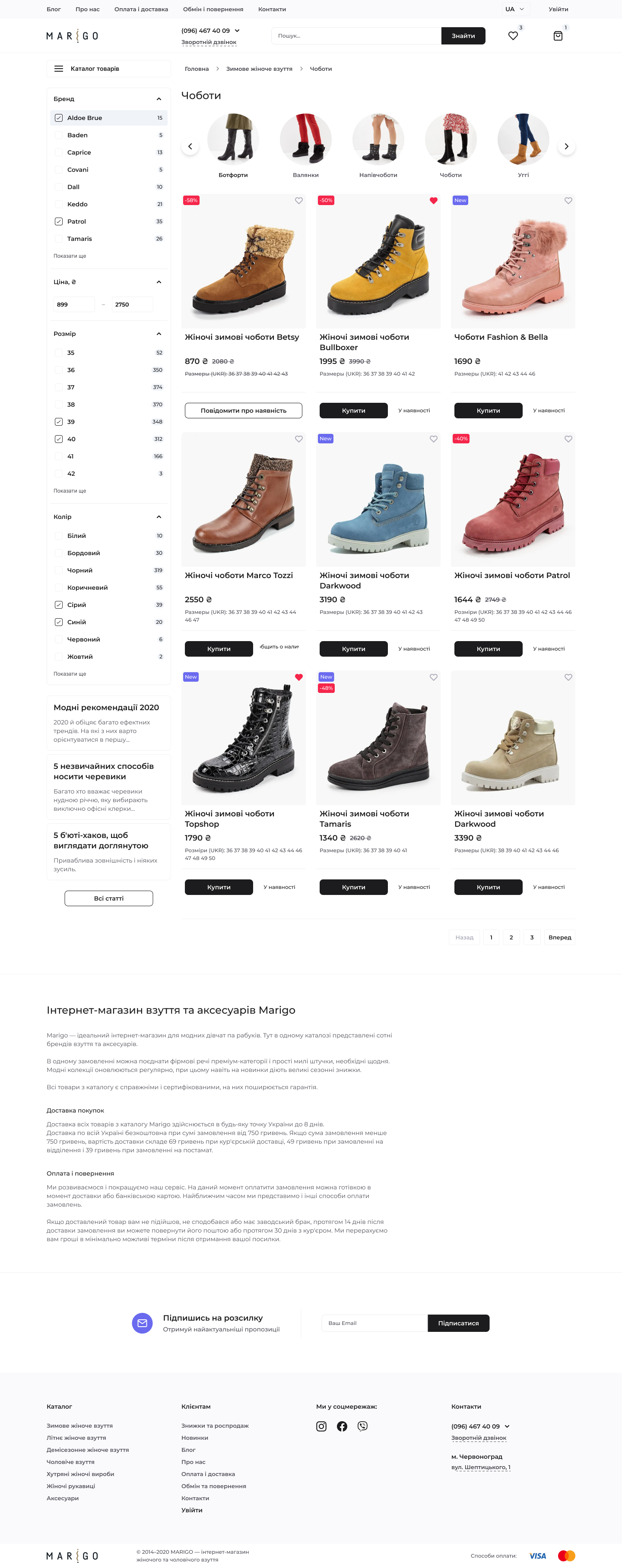Open Facebook social icon in footer

click(342, 1426)
